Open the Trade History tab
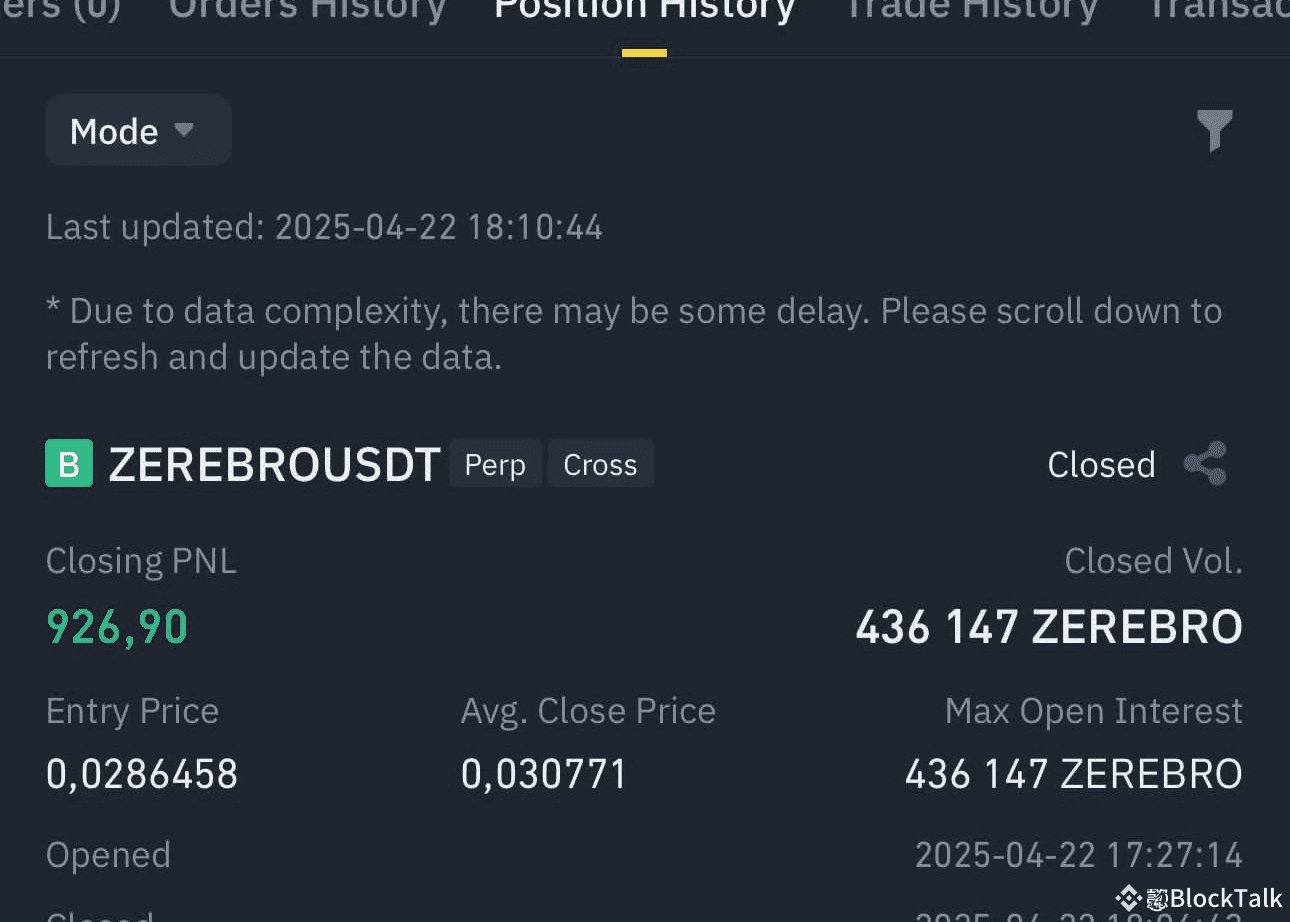The image size is (1290, 922). (x=971, y=10)
